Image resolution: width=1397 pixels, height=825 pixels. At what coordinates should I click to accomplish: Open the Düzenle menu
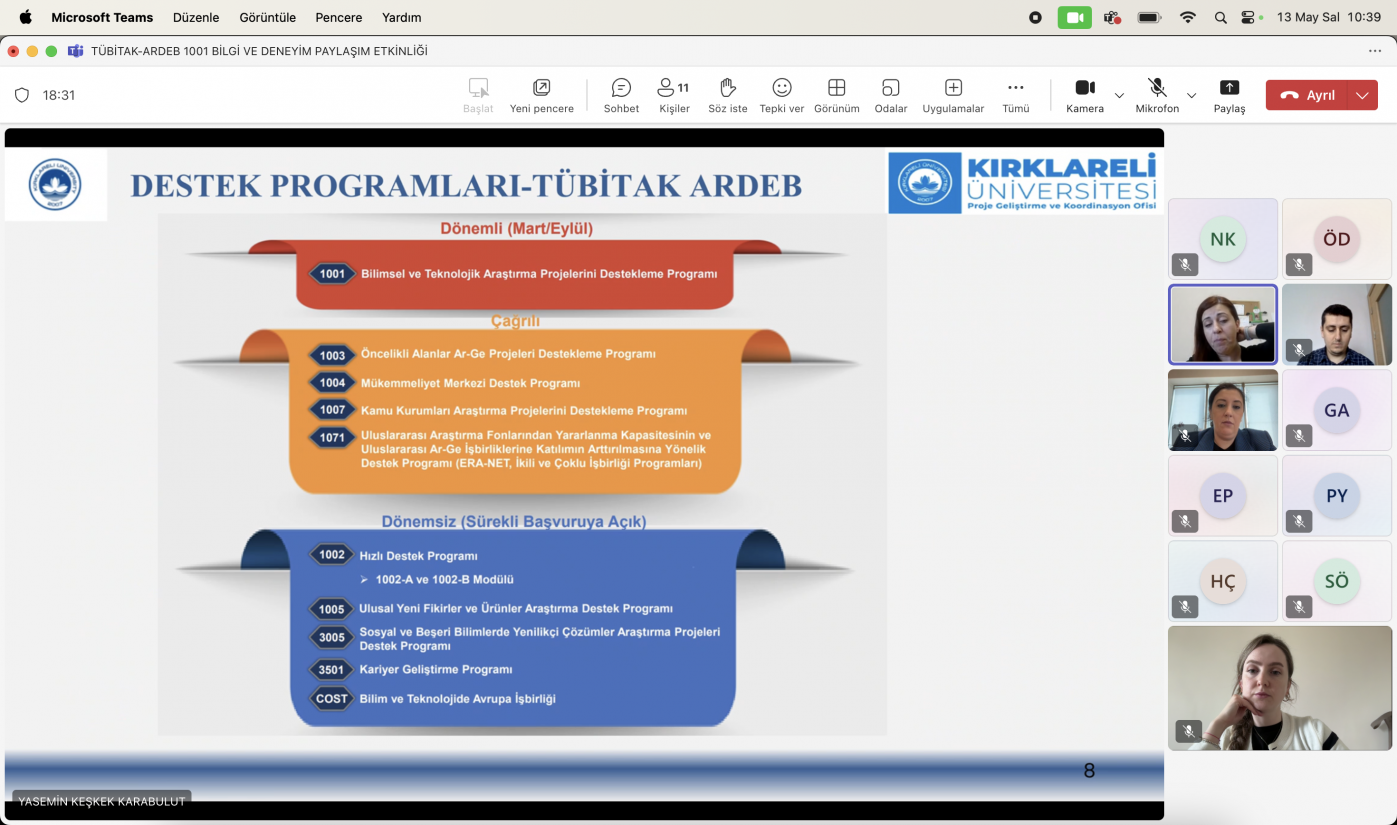click(x=196, y=17)
